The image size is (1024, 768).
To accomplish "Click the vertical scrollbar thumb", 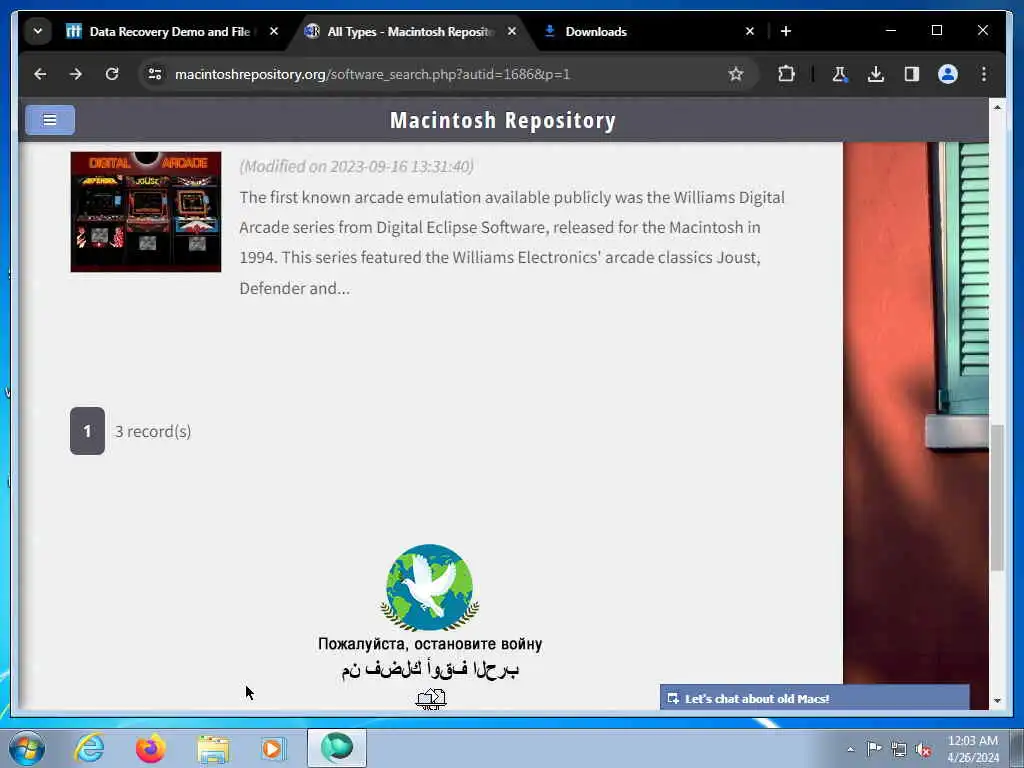I will tap(997, 498).
